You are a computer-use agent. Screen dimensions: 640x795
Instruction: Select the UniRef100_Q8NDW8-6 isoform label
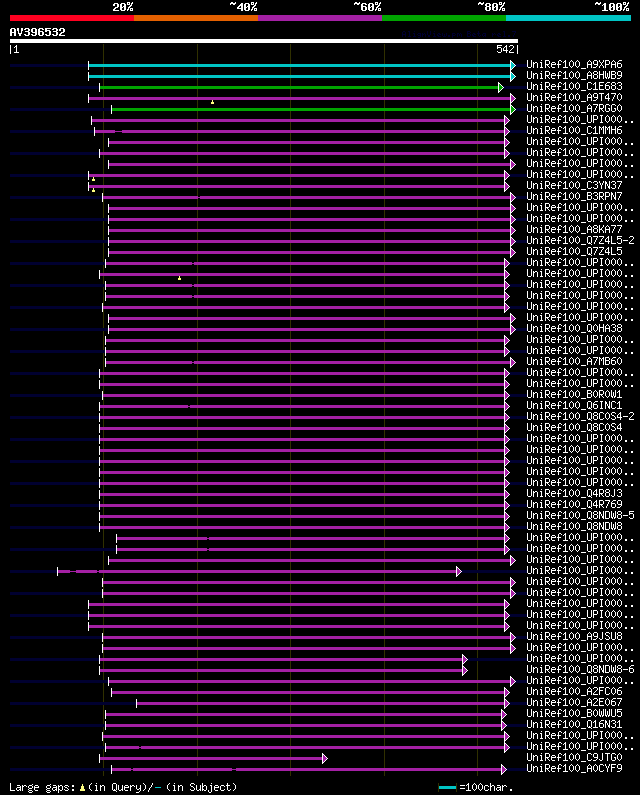[580, 669]
